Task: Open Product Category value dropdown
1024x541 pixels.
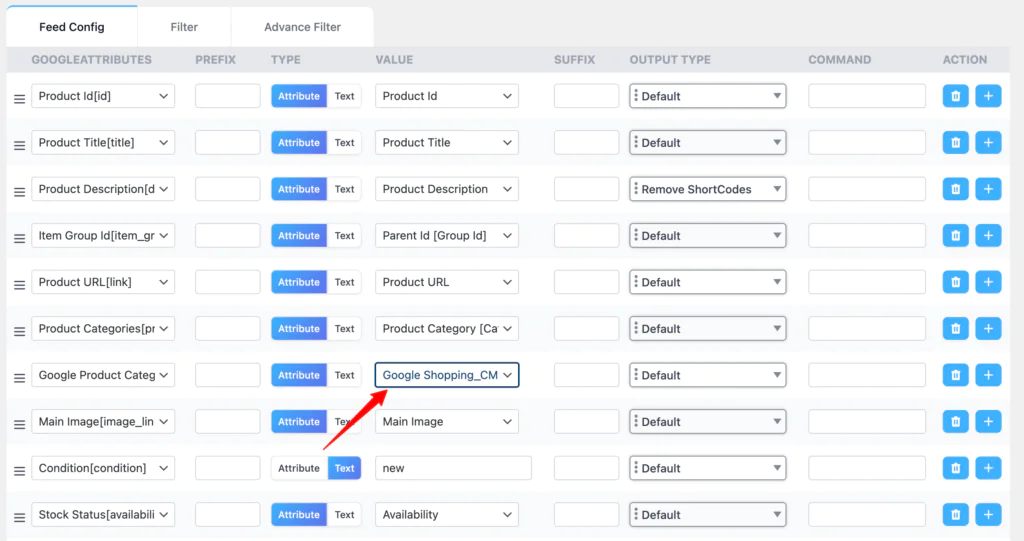Action: point(447,329)
